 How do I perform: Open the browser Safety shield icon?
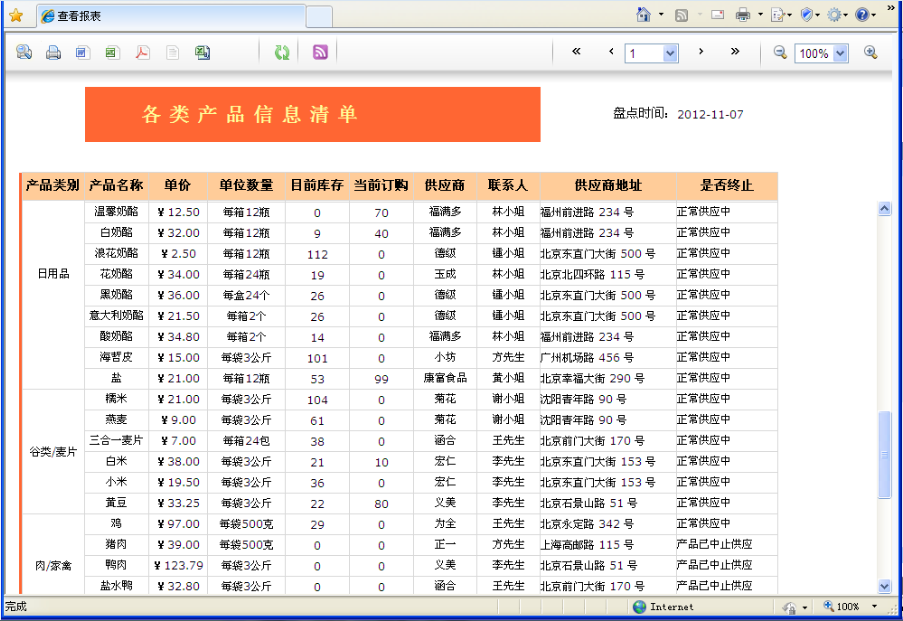[807, 15]
